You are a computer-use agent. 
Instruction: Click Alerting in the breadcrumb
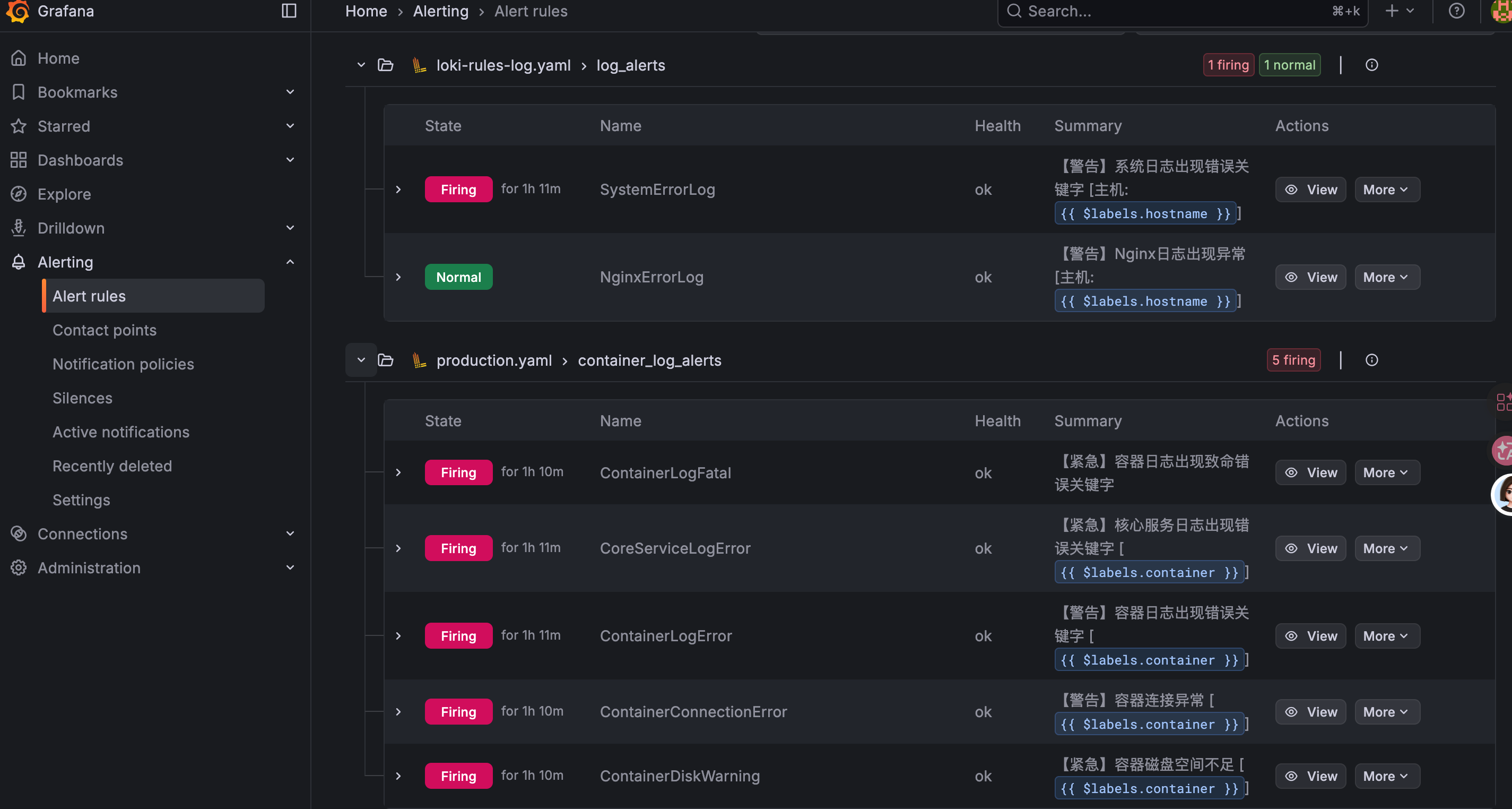coord(440,11)
